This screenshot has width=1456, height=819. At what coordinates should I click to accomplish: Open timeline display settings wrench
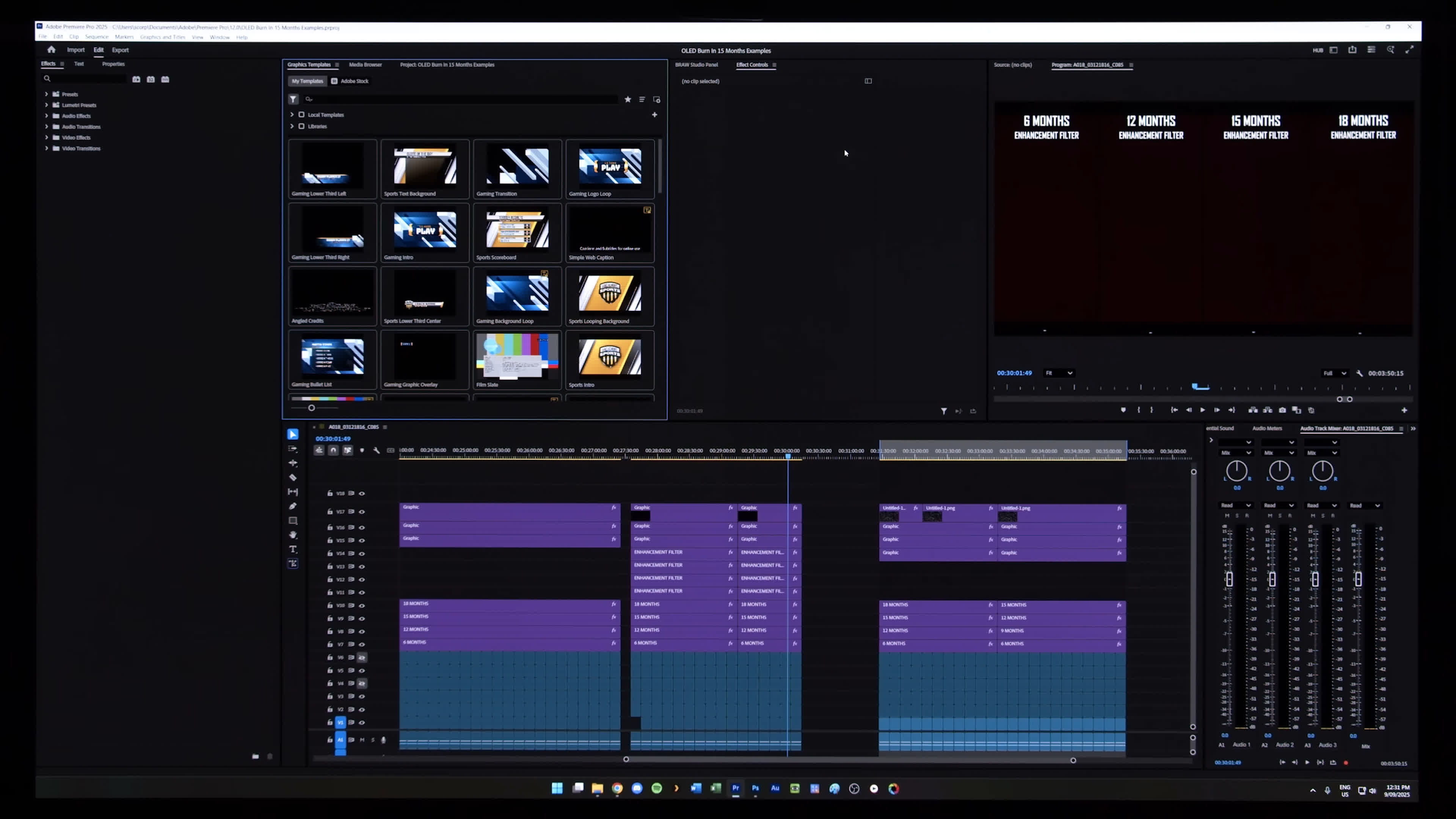(x=377, y=450)
